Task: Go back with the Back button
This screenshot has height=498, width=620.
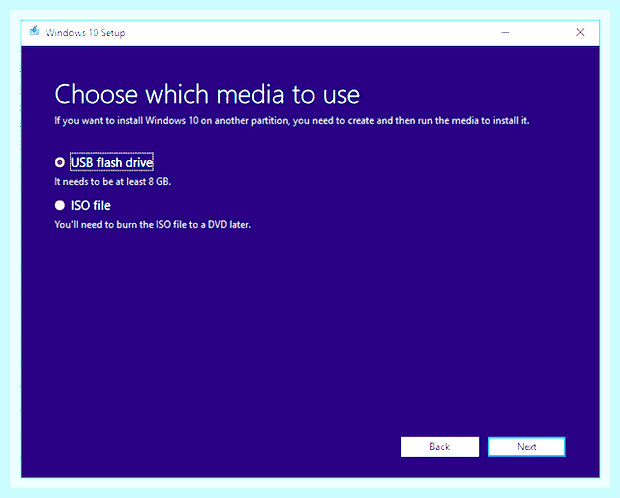Action: pyautogui.click(x=440, y=447)
